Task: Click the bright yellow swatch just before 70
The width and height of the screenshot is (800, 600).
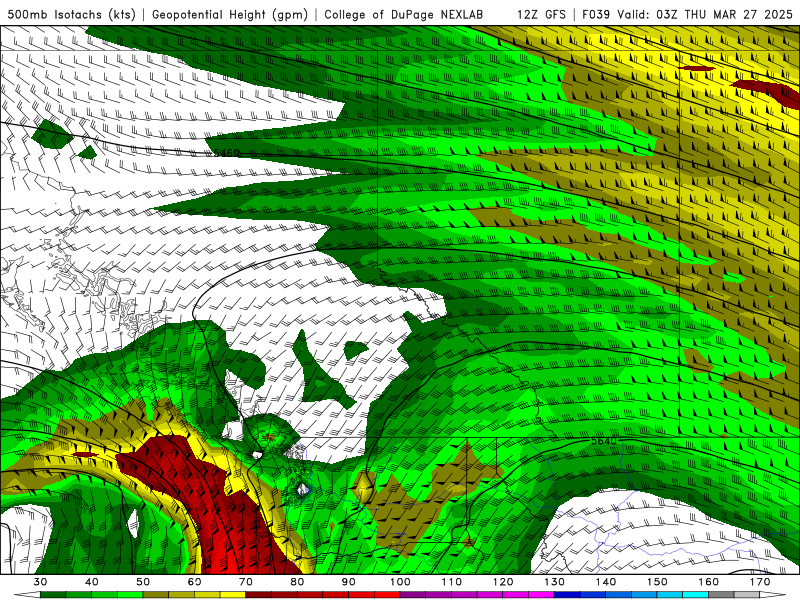Action: pos(233,594)
